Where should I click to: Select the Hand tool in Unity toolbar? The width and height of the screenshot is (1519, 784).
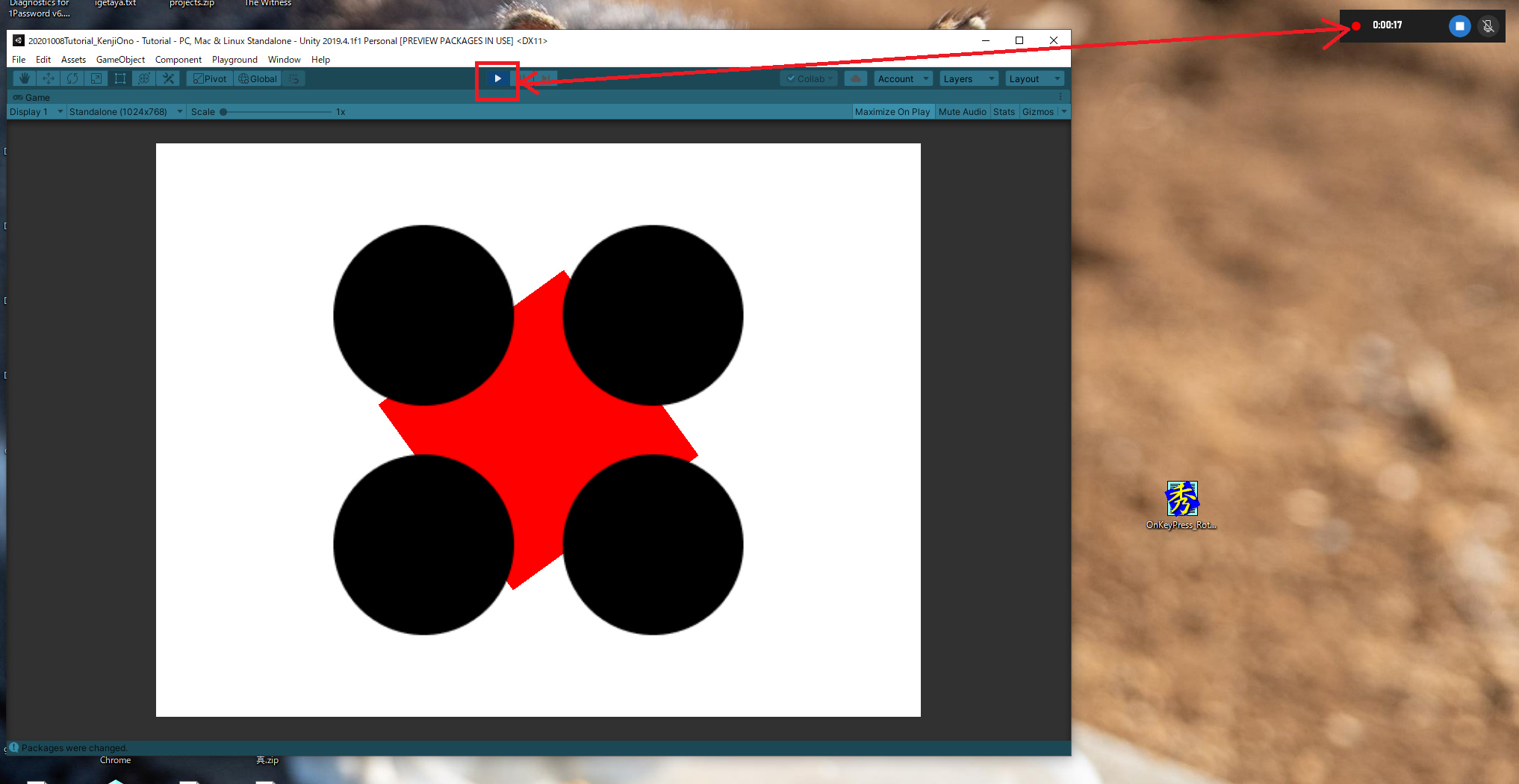pos(24,78)
